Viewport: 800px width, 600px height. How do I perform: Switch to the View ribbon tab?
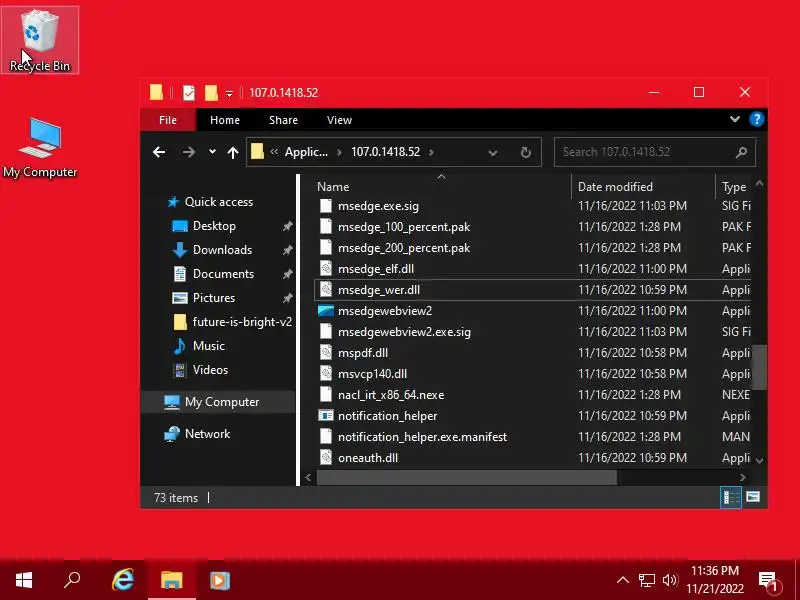click(339, 120)
